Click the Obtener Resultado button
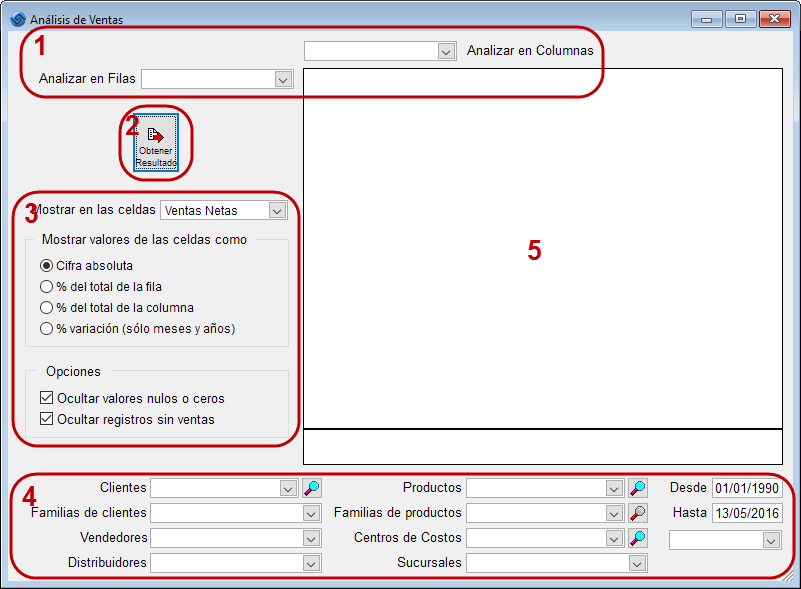The width and height of the screenshot is (801, 589). (x=156, y=143)
